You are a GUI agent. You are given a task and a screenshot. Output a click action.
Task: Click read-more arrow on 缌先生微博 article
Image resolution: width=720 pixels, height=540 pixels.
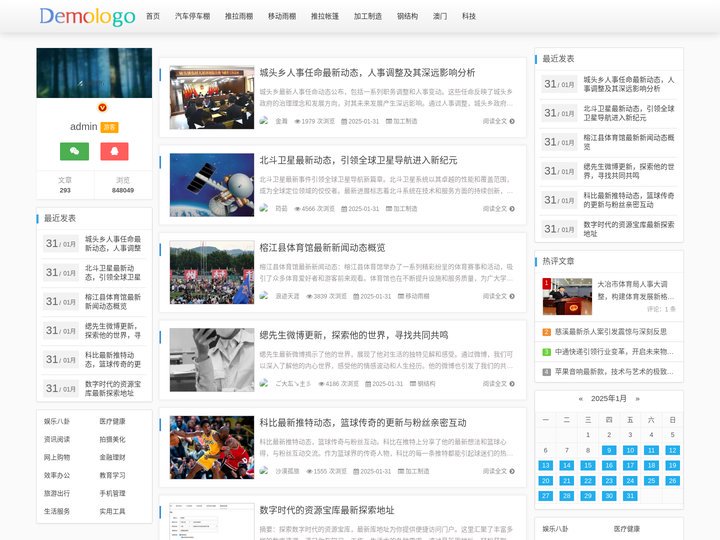pos(512,383)
